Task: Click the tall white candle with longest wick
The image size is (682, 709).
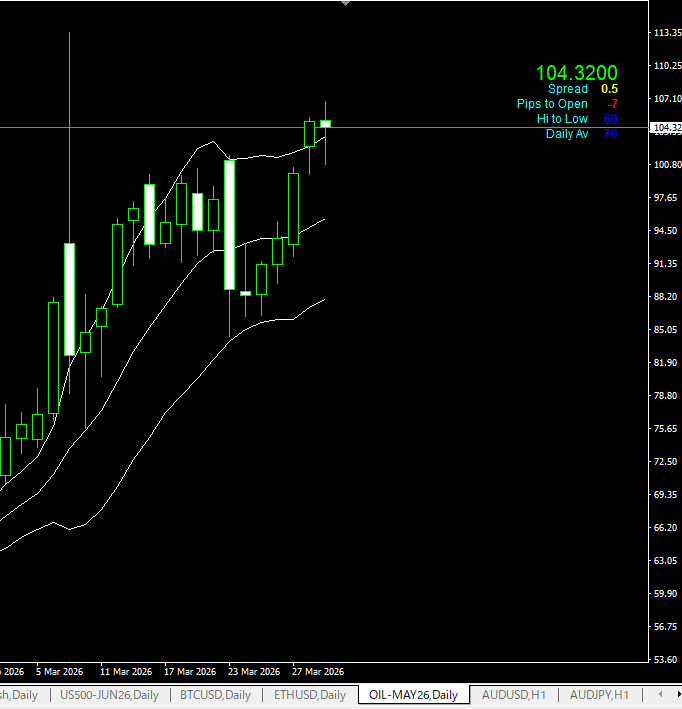Action: pos(69,298)
